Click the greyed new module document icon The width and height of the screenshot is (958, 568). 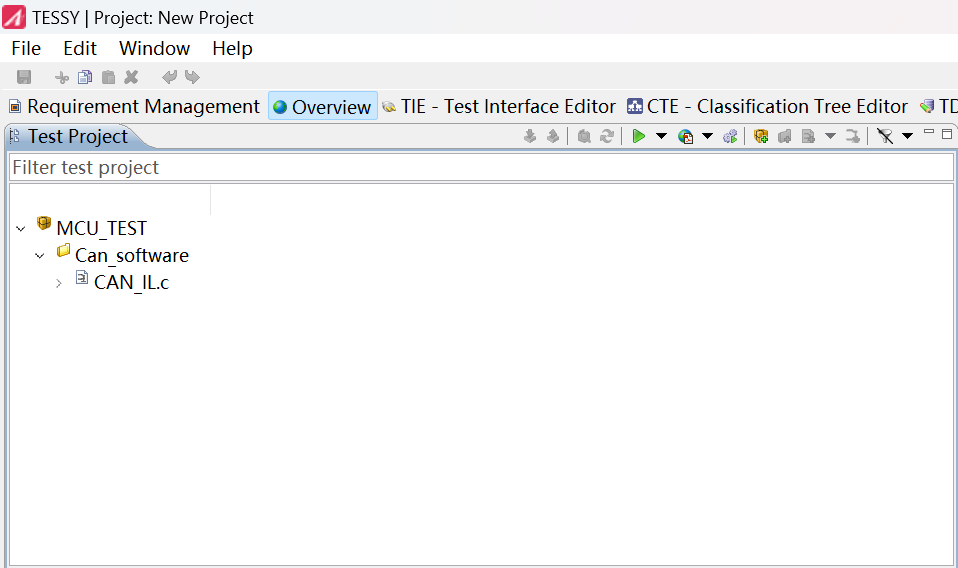808,136
